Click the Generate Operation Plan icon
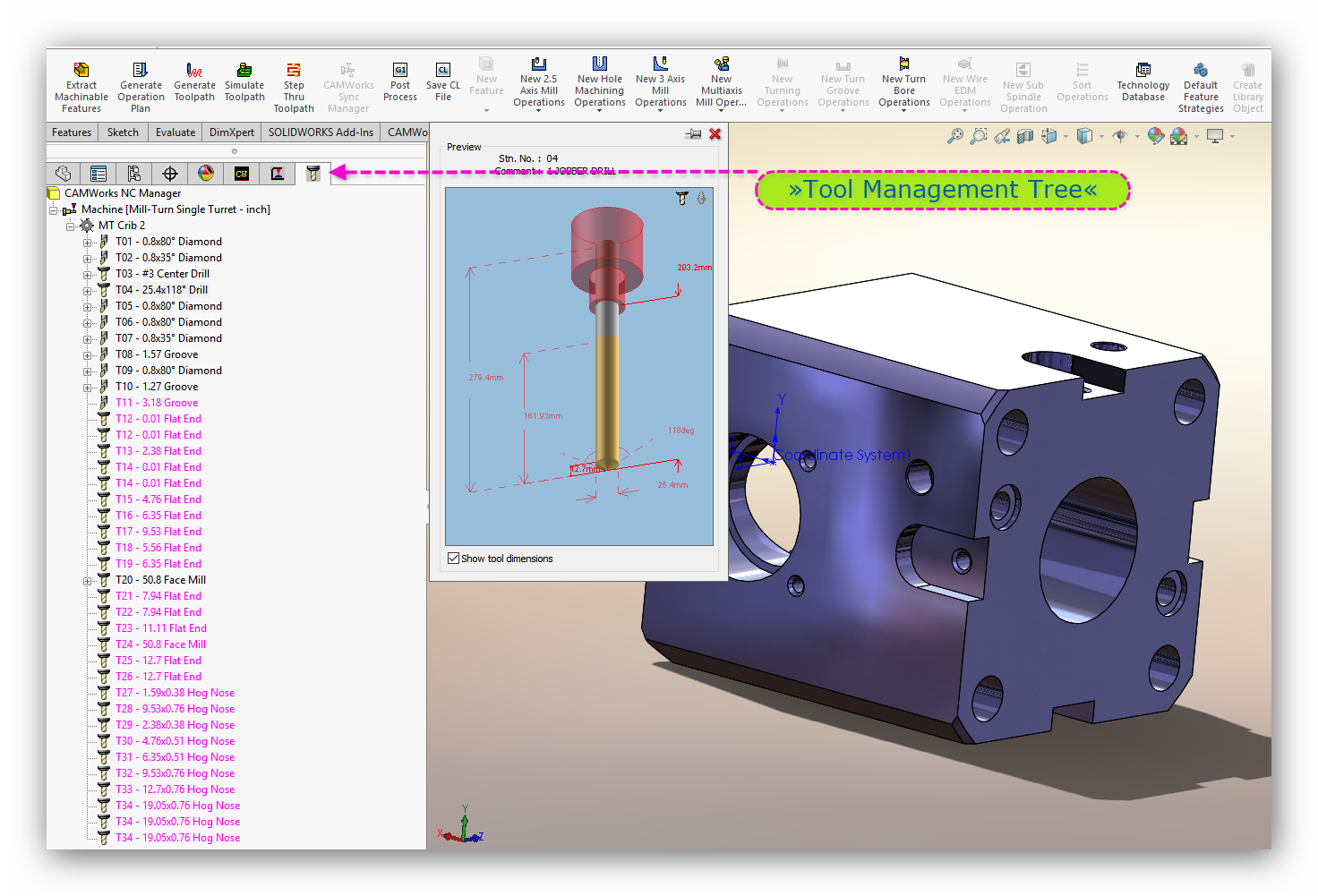 (141, 71)
